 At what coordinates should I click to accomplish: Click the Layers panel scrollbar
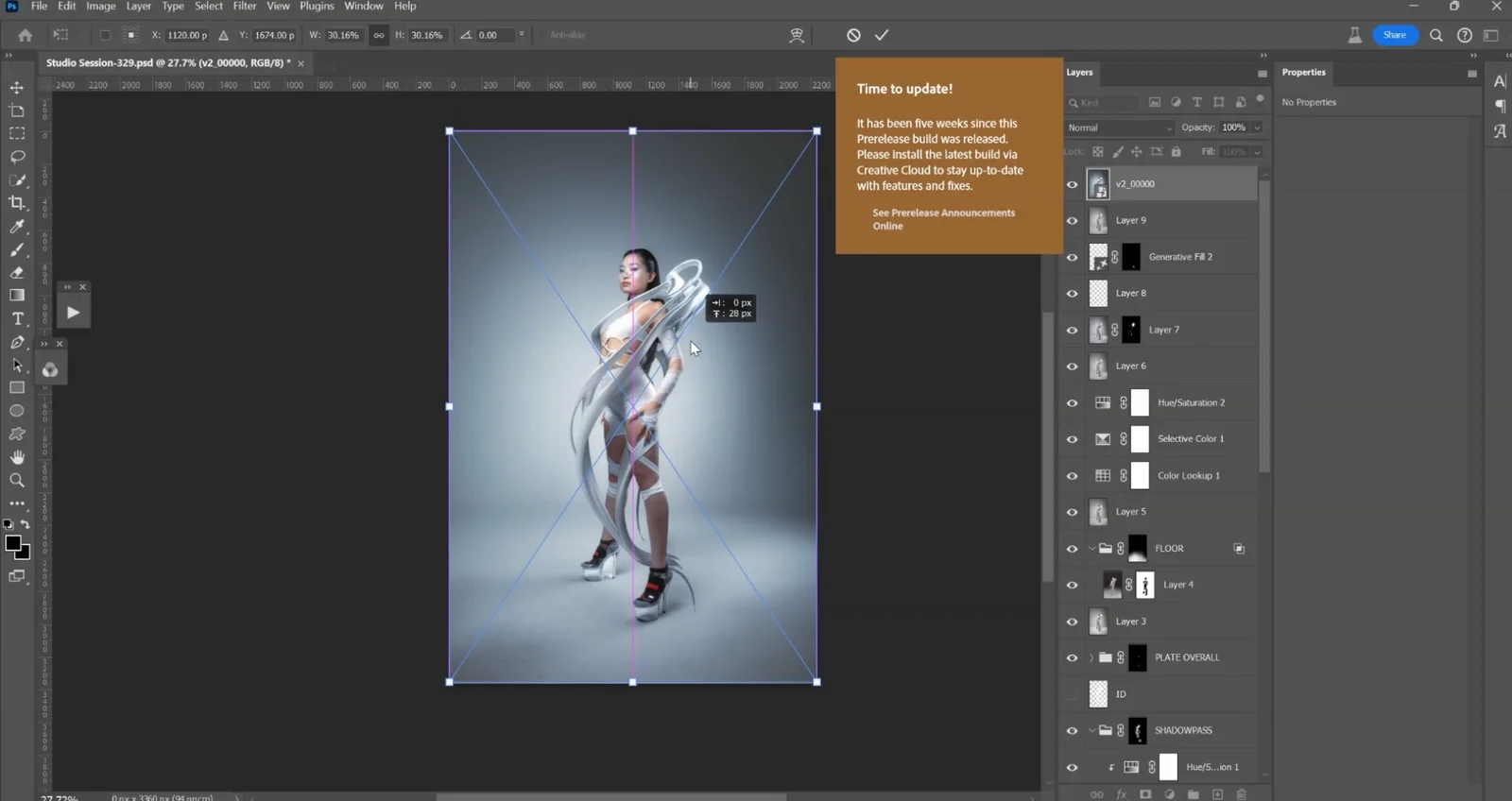coord(1264,326)
